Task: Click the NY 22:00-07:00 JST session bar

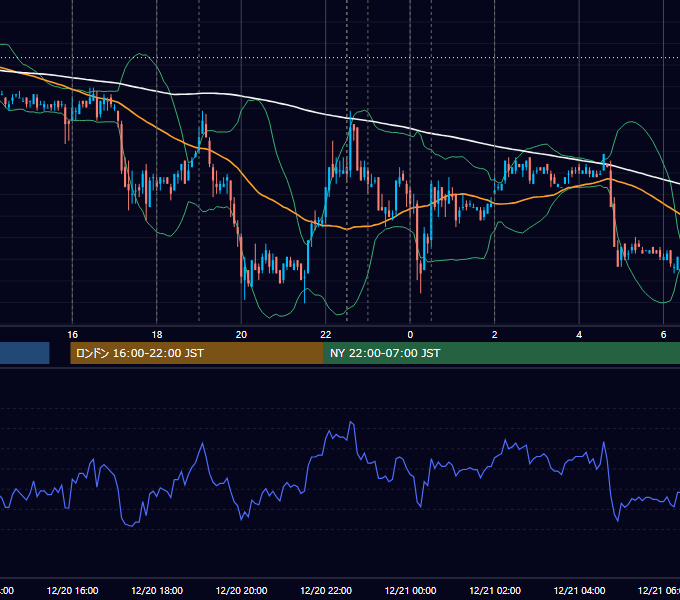Action: point(502,353)
